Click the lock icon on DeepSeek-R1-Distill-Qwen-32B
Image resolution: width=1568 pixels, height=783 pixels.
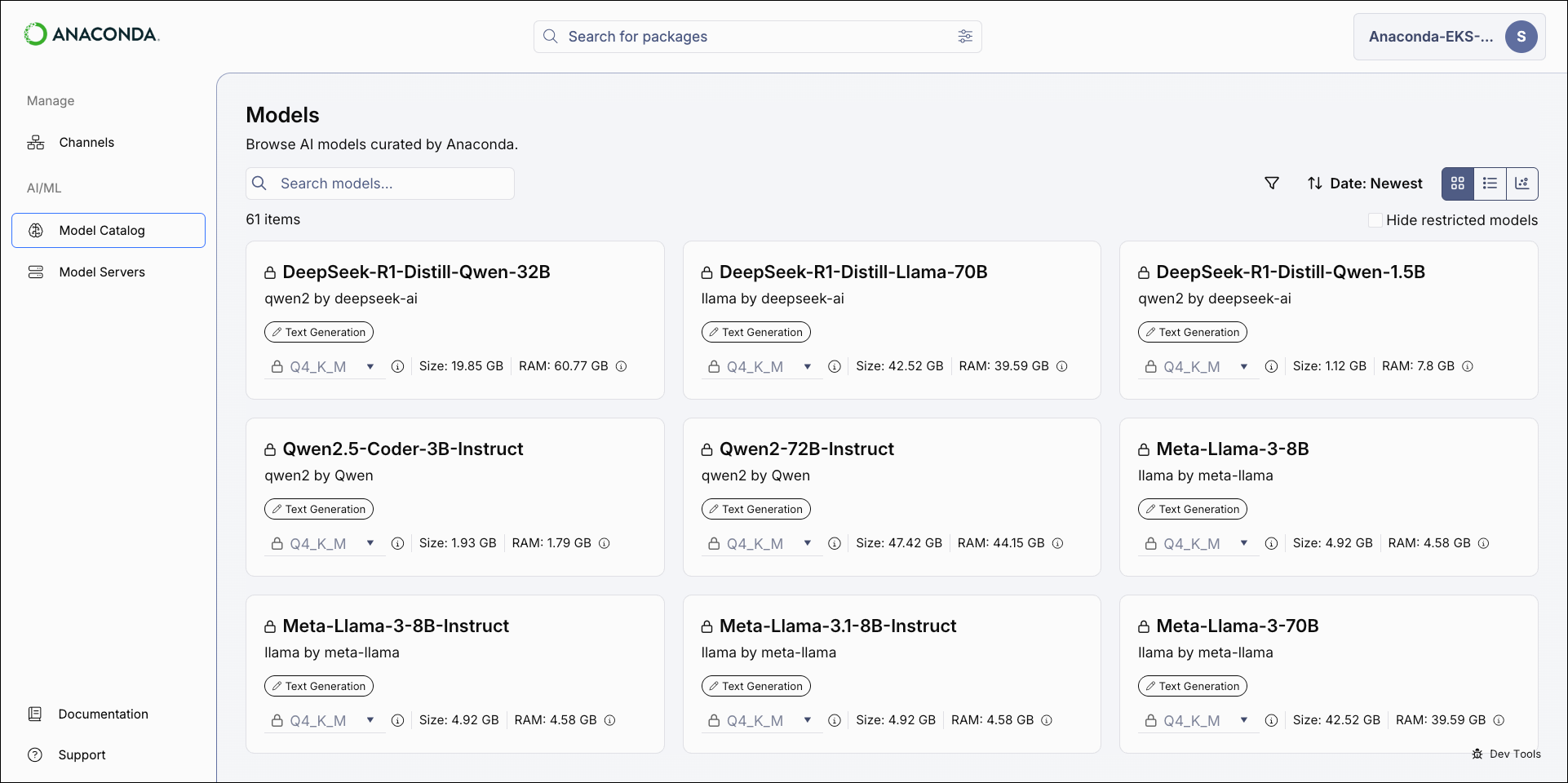coord(270,272)
